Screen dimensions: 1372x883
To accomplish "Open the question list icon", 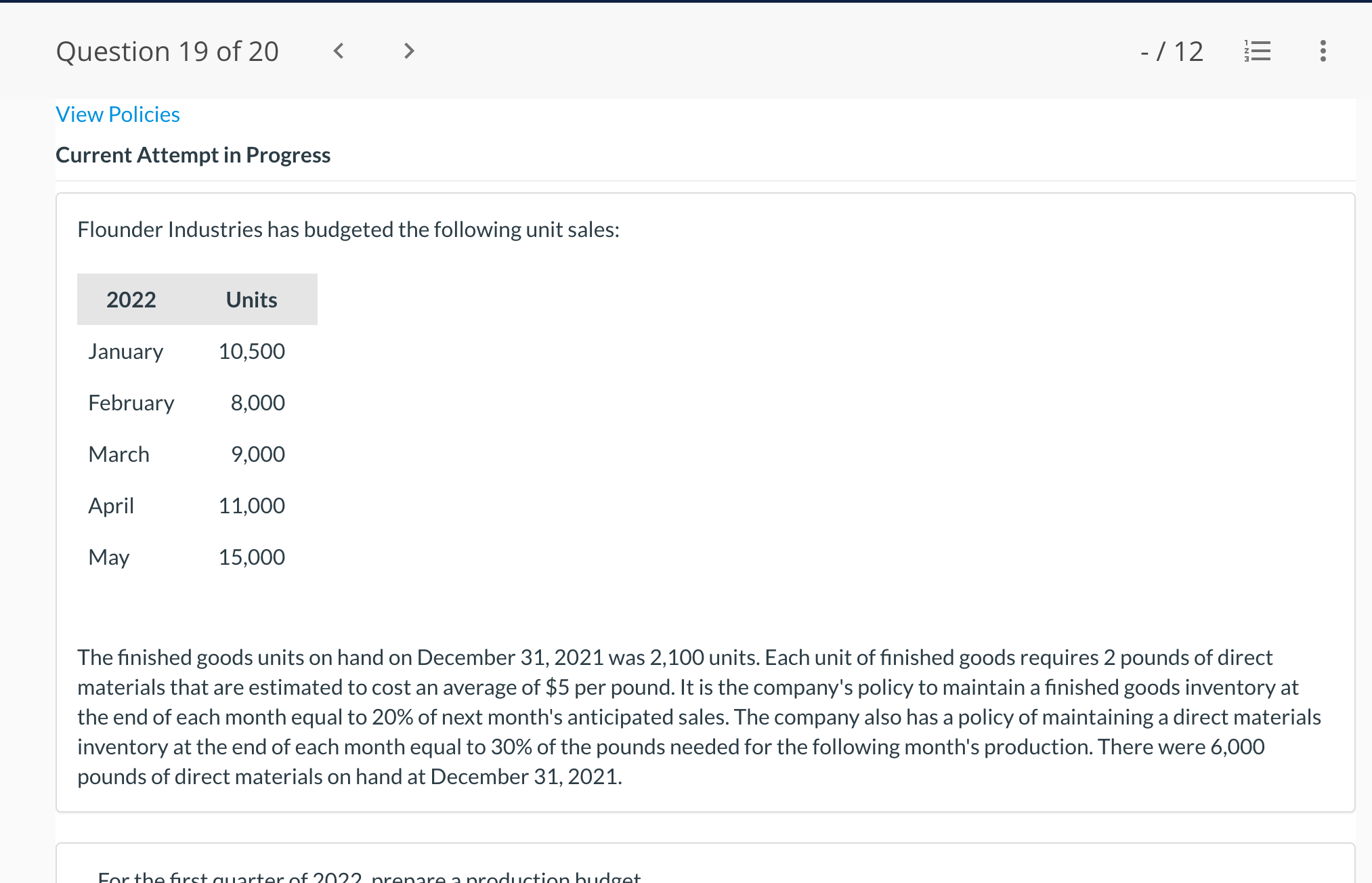I will point(1257,51).
